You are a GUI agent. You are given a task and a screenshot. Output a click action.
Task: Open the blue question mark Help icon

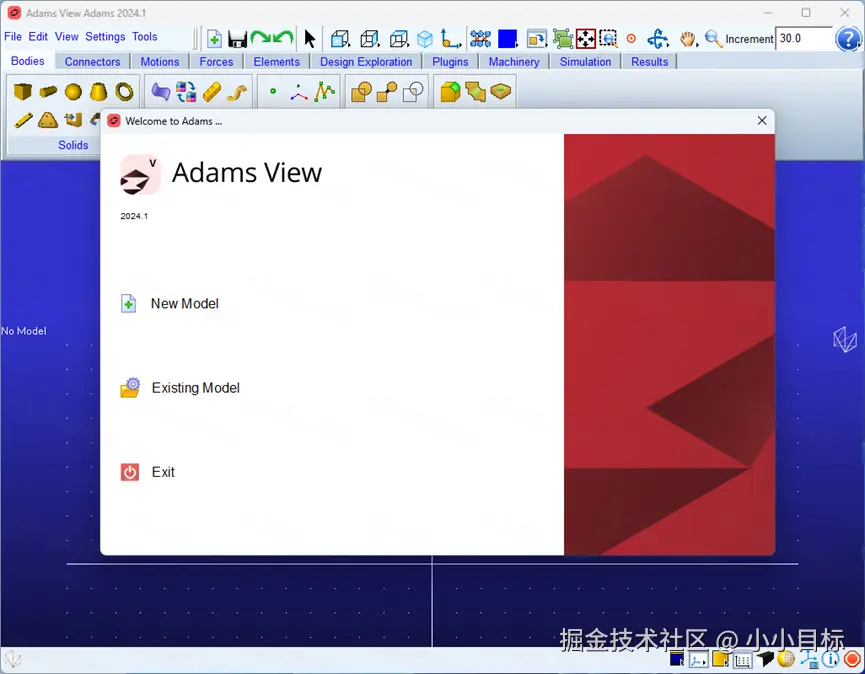coord(848,39)
